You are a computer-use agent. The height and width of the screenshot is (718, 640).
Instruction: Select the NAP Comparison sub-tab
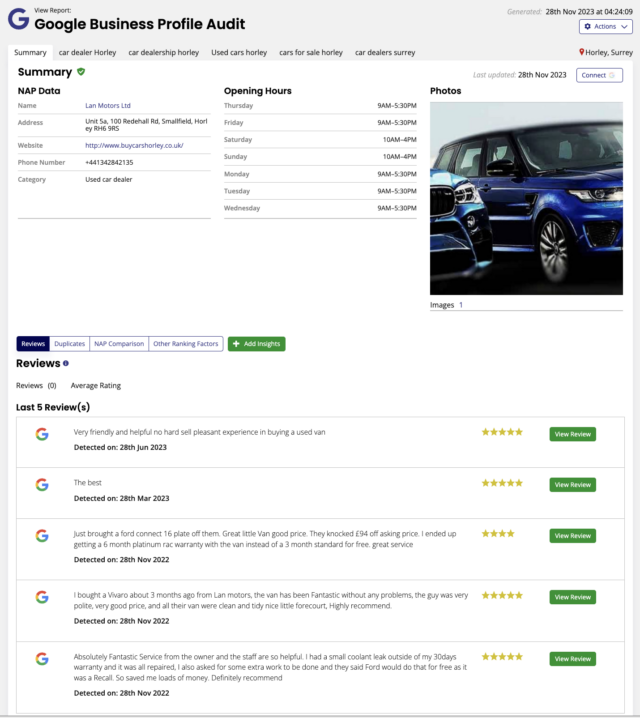click(x=119, y=344)
